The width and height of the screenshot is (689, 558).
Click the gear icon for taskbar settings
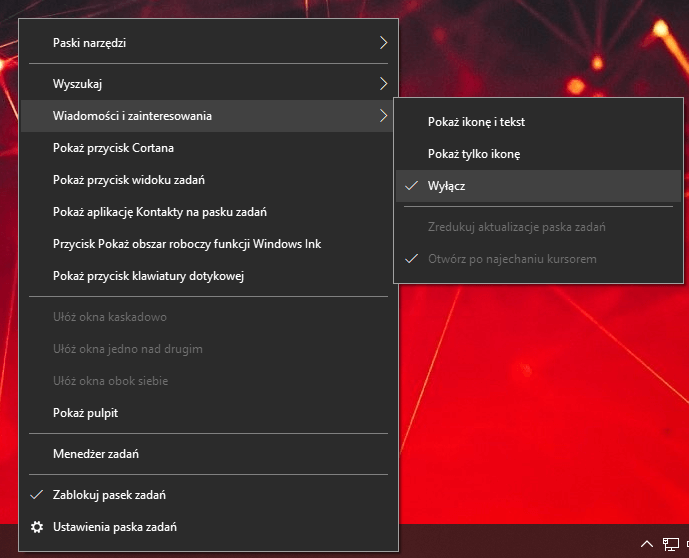point(37,527)
